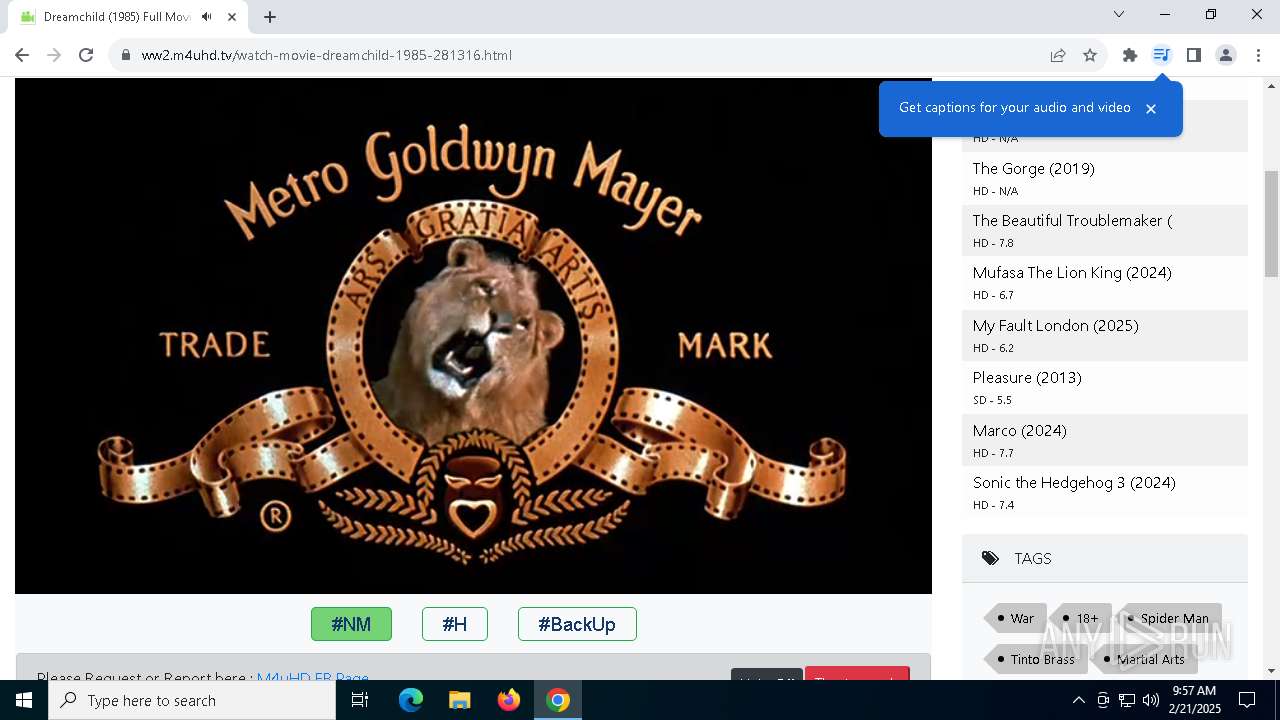Select the War tag
The height and width of the screenshot is (720, 1280).
[1016, 618]
